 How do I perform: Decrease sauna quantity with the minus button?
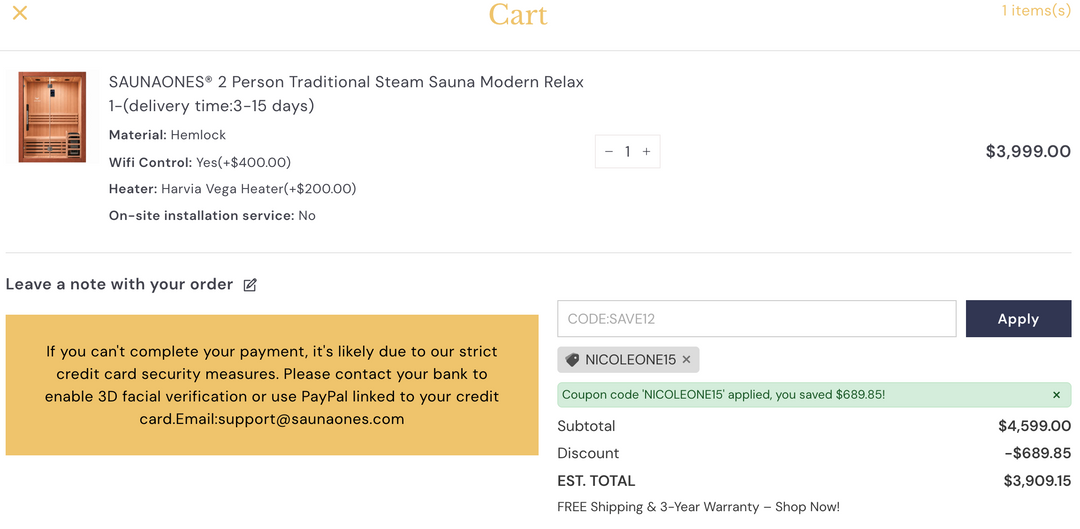[608, 152]
